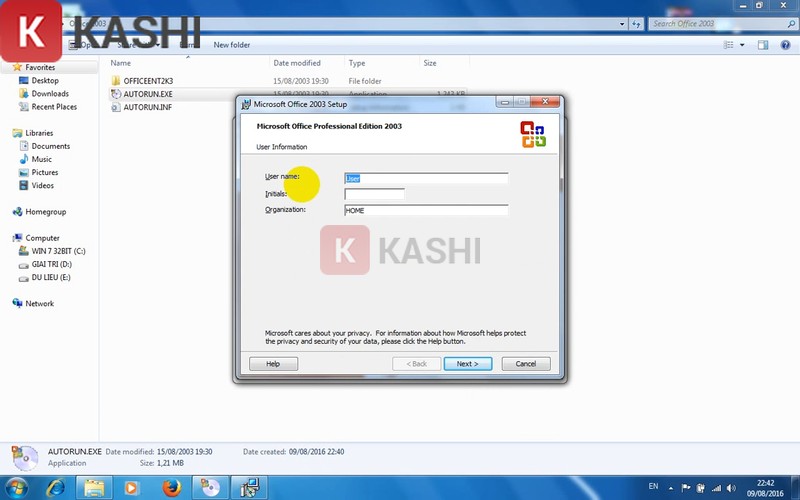Click the Windows Start button
Viewport: 800px width, 500px height.
click(18, 487)
